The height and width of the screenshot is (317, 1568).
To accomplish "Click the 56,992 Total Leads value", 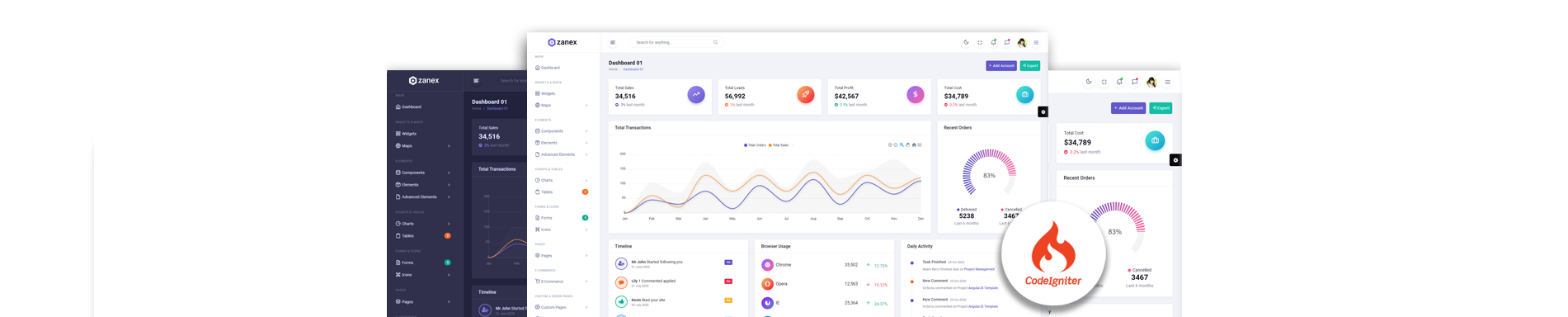I will tap(735, 96).
